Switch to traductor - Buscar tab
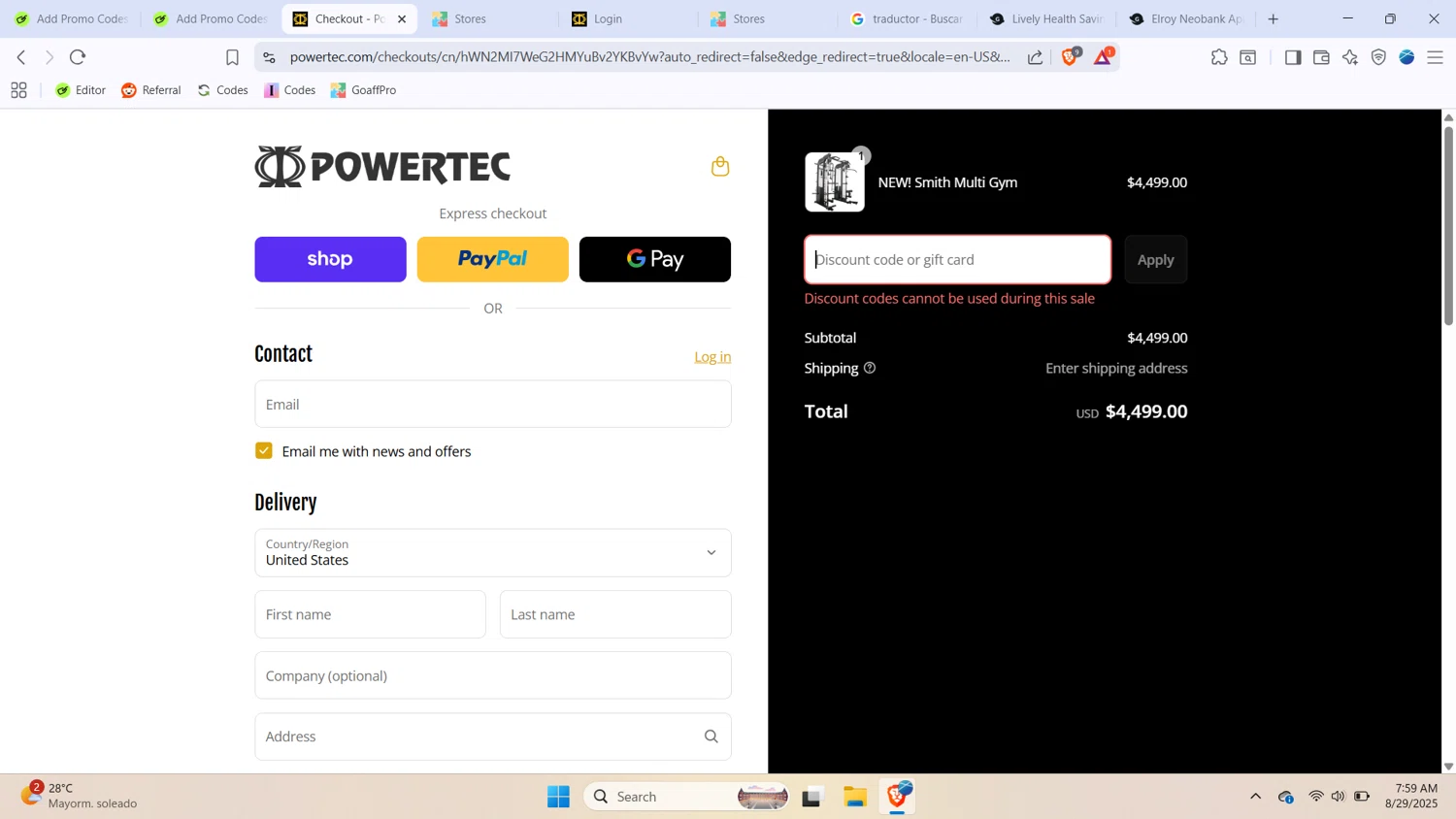Viewport: 1456px width, 819px height. 907,18
